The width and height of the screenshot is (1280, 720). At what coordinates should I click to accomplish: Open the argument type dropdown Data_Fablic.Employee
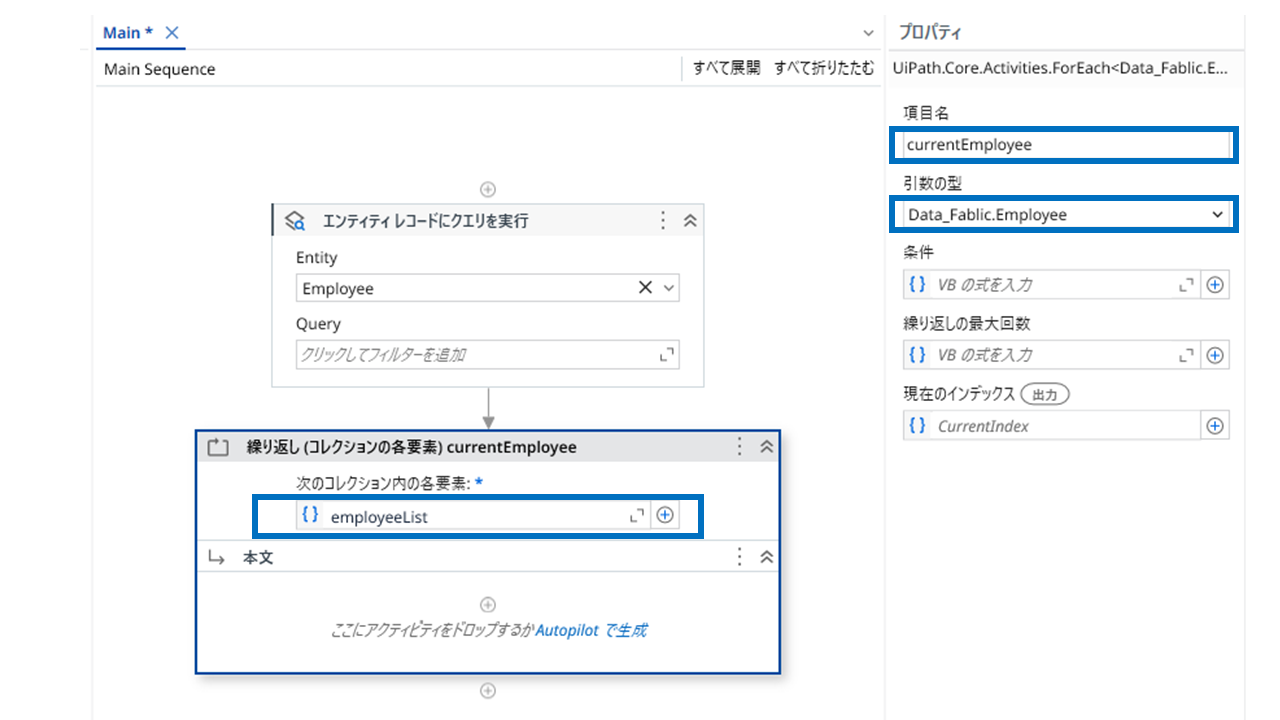(x=1217, y=215)
